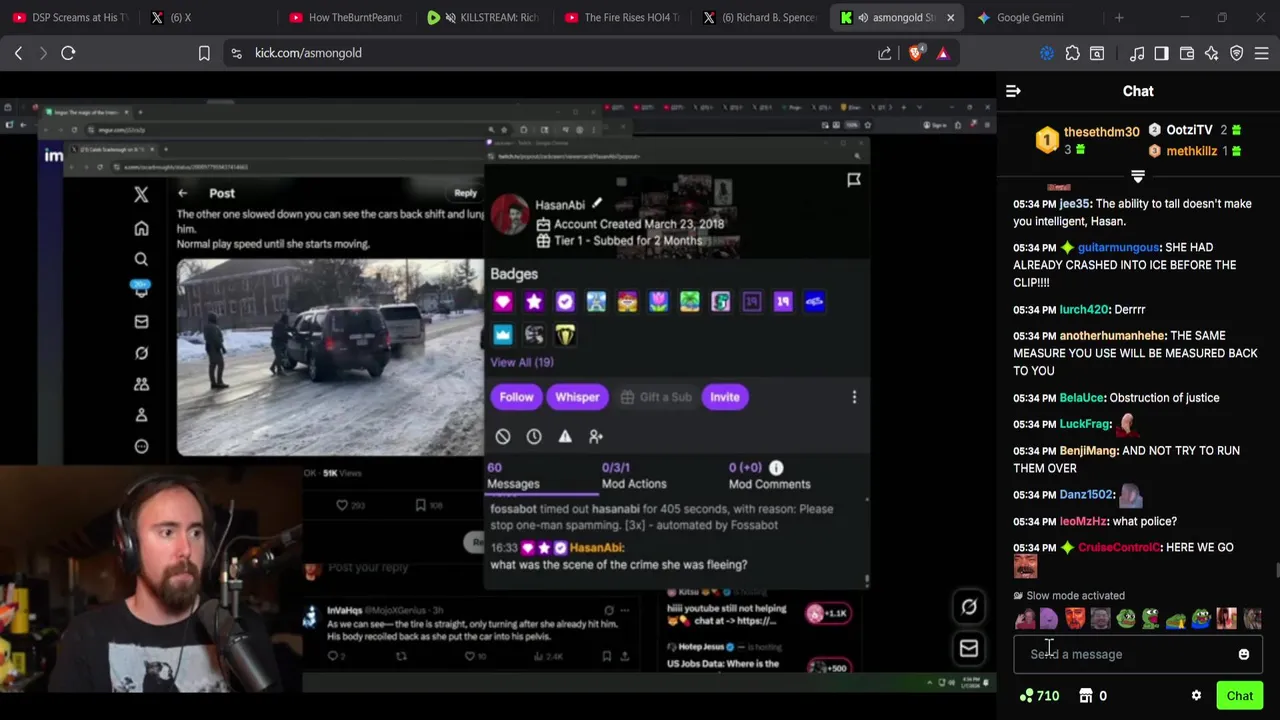Image resolution: width=1280 pixels, height=720 pixels.
Task: Open thesethdm30 top gifter profile
Action: 1101,132
